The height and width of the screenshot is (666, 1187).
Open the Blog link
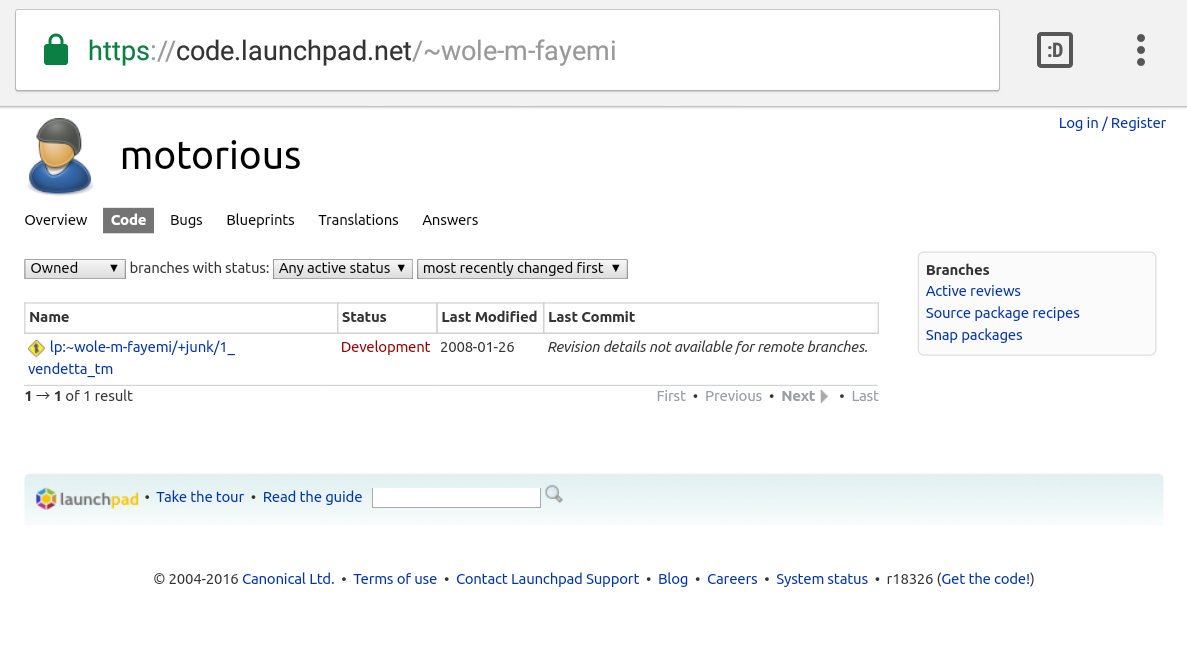(x=673, y=579)
